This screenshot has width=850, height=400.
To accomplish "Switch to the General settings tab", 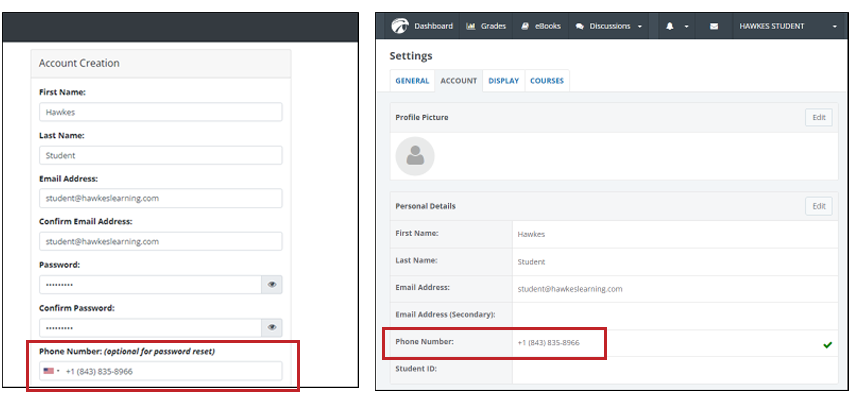I will (412, 81).
